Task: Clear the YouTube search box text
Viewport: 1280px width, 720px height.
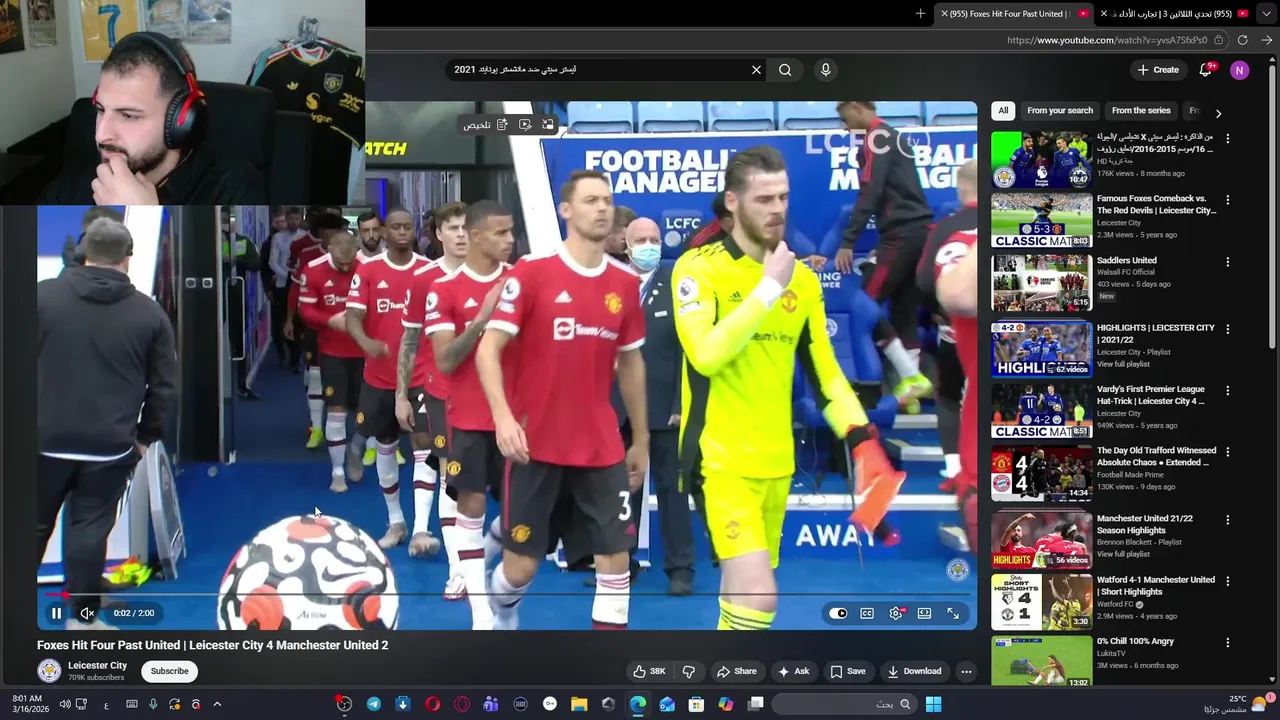Action: pyautogui.click(x=756, y=70)
